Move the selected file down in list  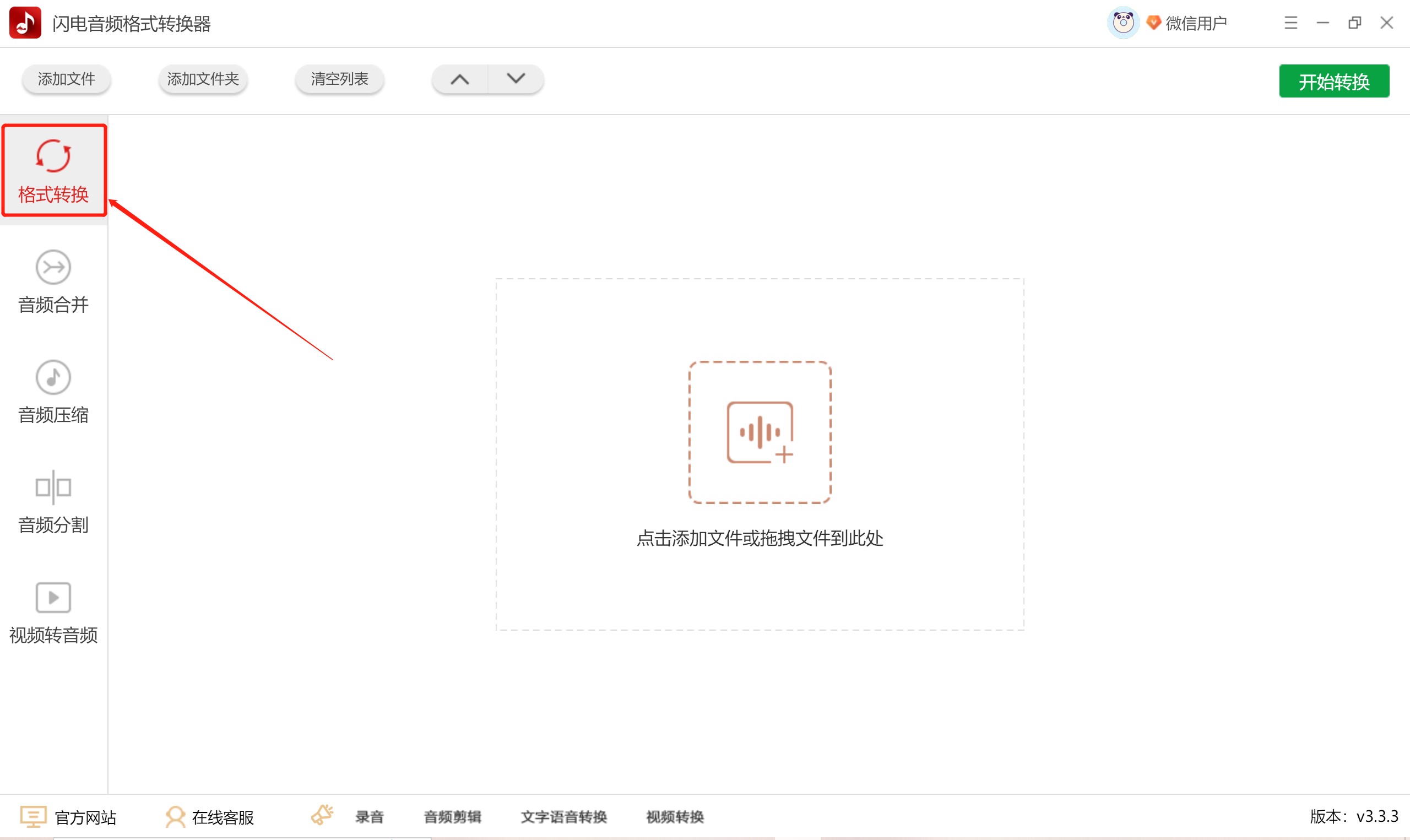(x=516, y=79)
